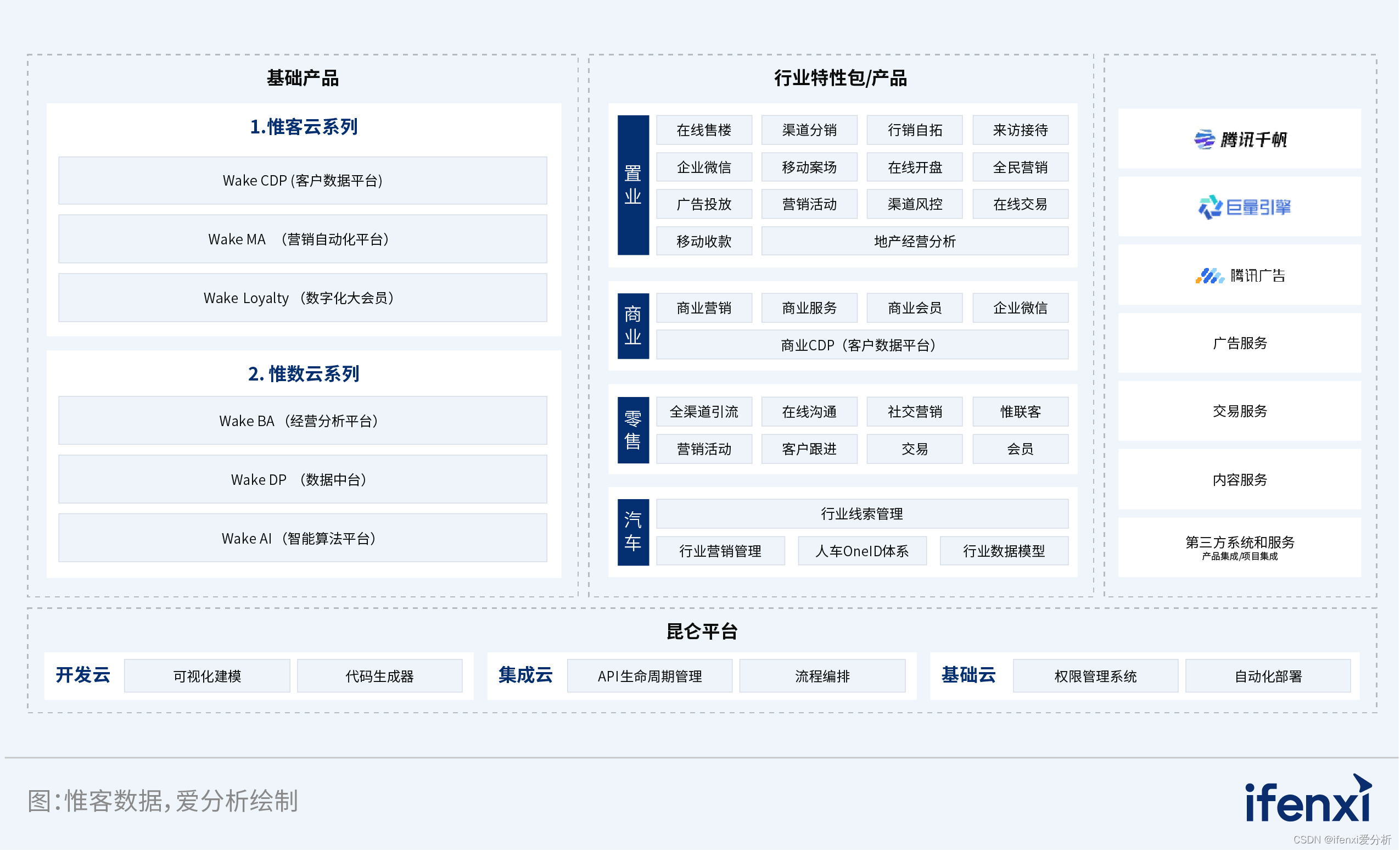Open Wake AI (智能算法平台) box
Screen dimensions: 1400x850
pyautogui.click(x=303, y=538)
